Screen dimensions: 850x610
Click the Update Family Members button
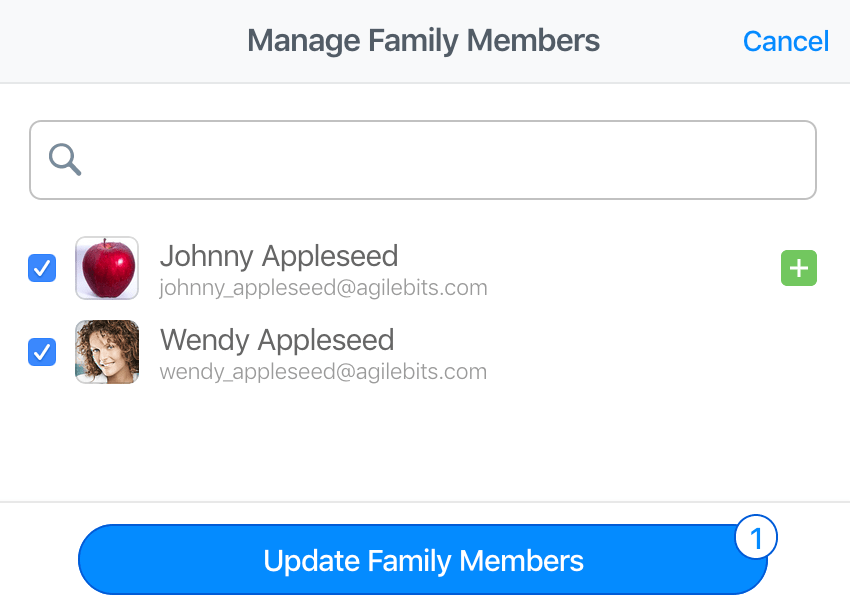tap(423, 560)
